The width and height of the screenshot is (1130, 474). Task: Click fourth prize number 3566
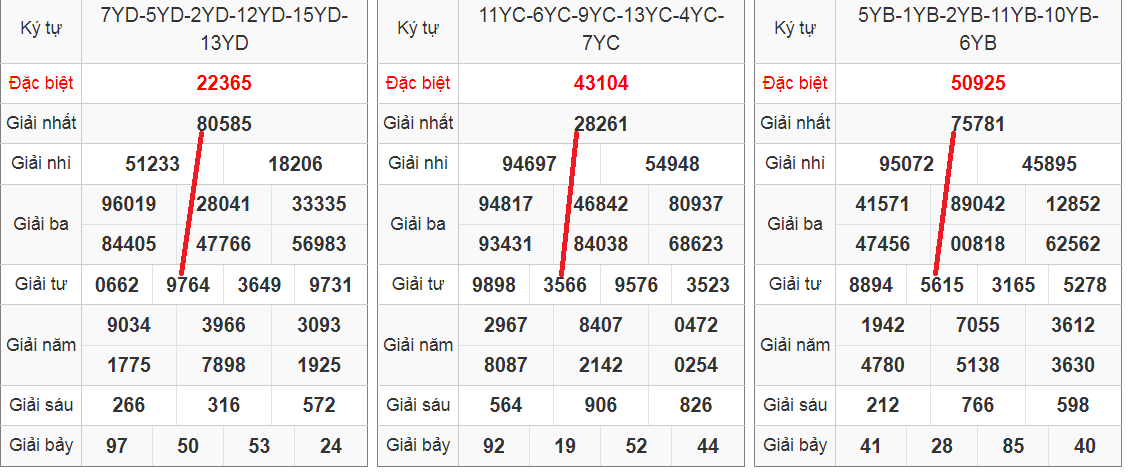[x=565, y=286]
